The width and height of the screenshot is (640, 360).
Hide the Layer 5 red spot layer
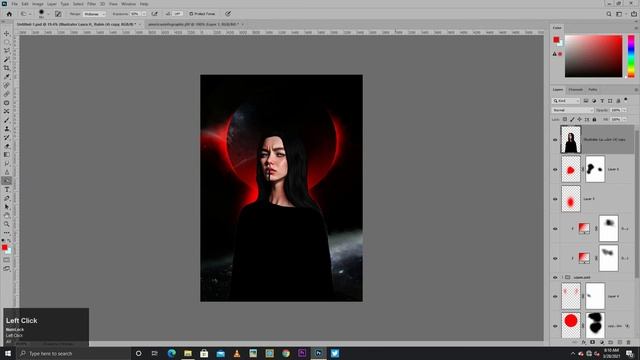(555, 199)
